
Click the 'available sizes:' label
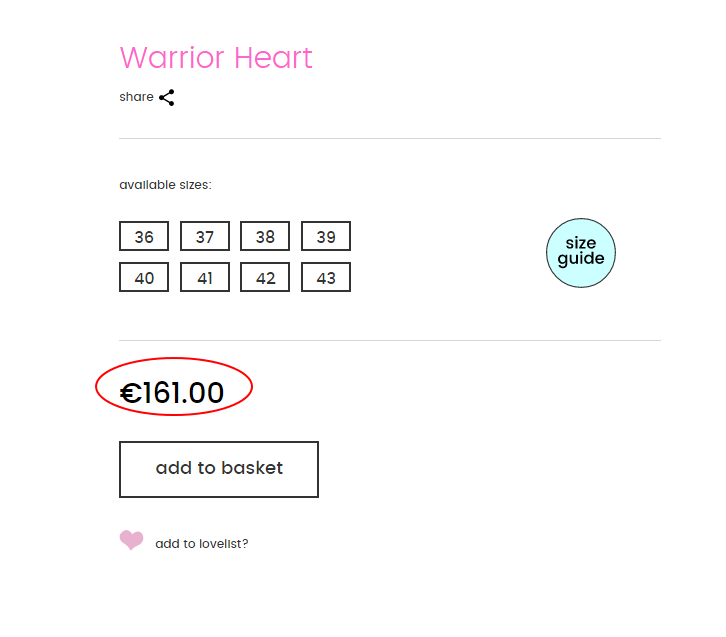165,185
